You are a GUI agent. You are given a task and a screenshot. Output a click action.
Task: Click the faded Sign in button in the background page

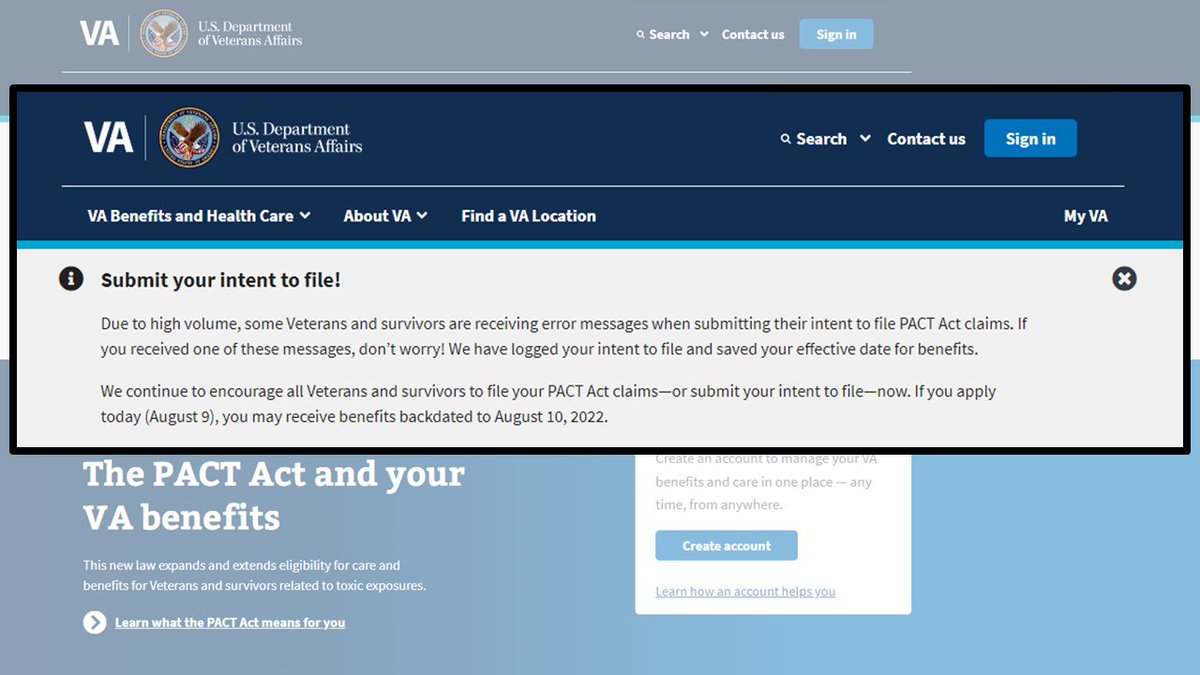(836, 34)
